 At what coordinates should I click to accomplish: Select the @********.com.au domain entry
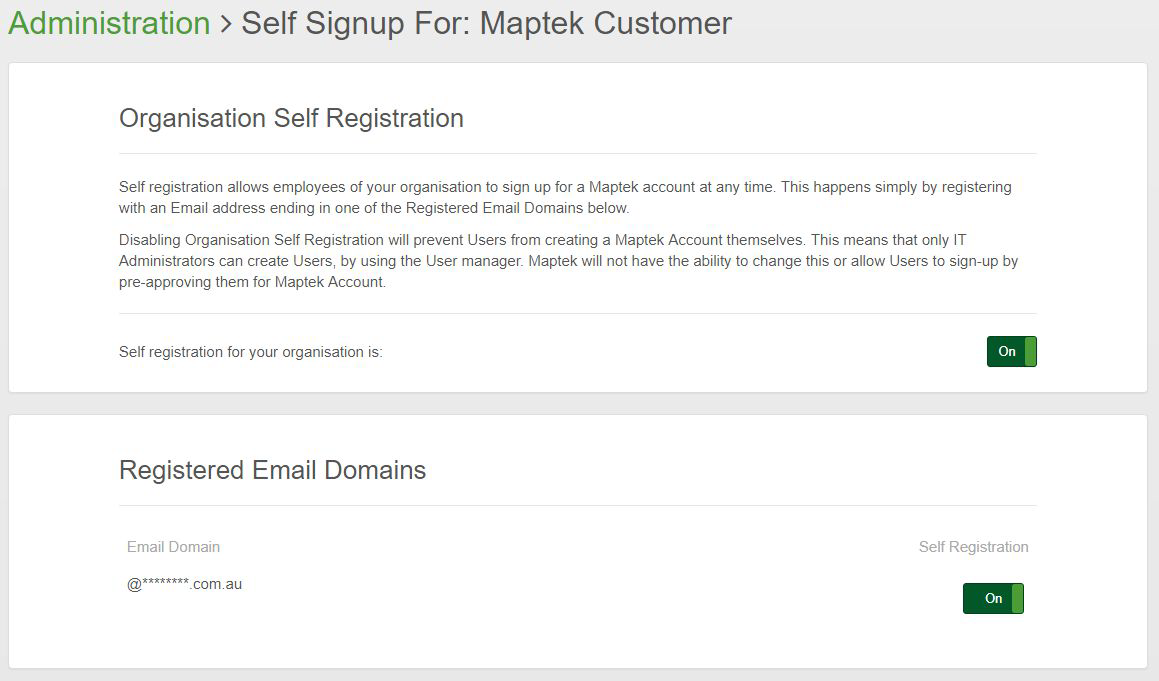click(184, 585)
